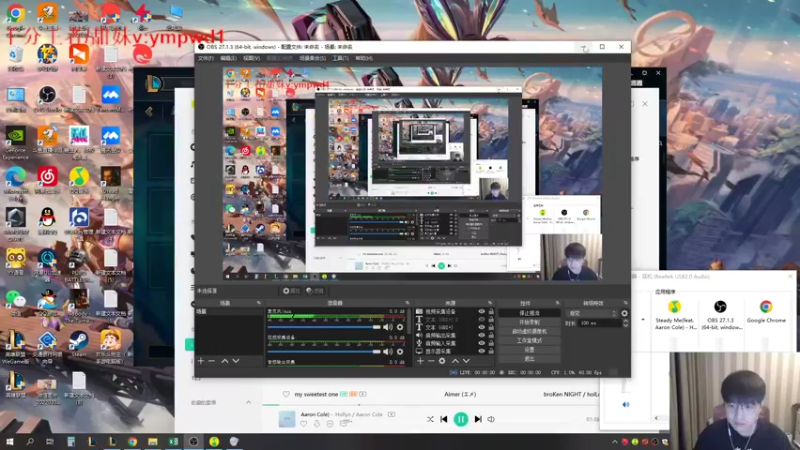The image size is (800, 450).
Task: Open the Tools menu in OBS
Action: click(x=340, y=58)
